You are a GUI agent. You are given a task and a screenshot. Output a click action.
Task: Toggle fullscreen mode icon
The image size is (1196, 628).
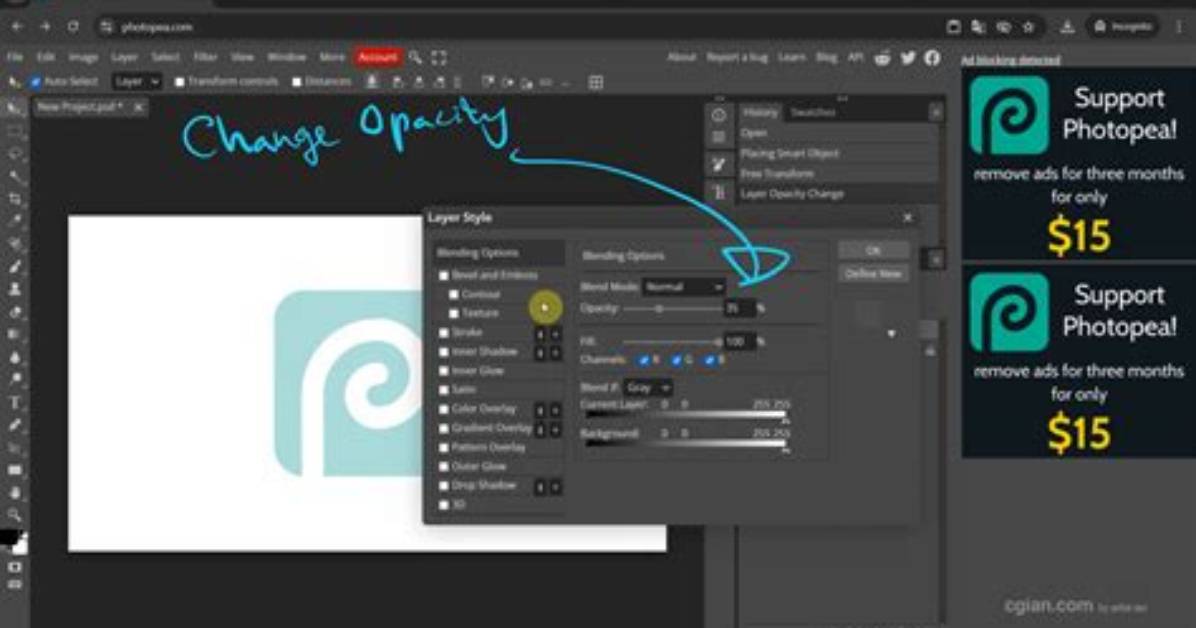(439, 57)
